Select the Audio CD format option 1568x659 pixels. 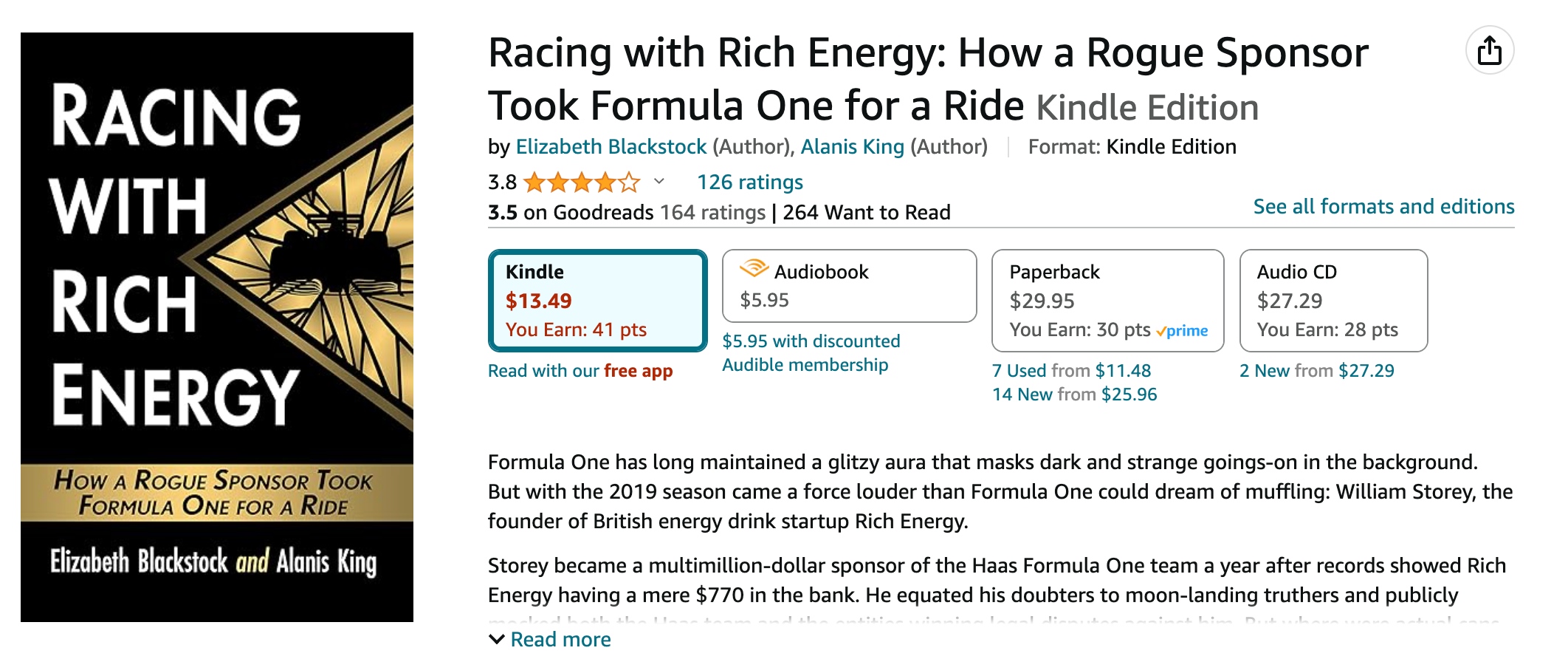pyautogui.click(x=1333, y=301)
